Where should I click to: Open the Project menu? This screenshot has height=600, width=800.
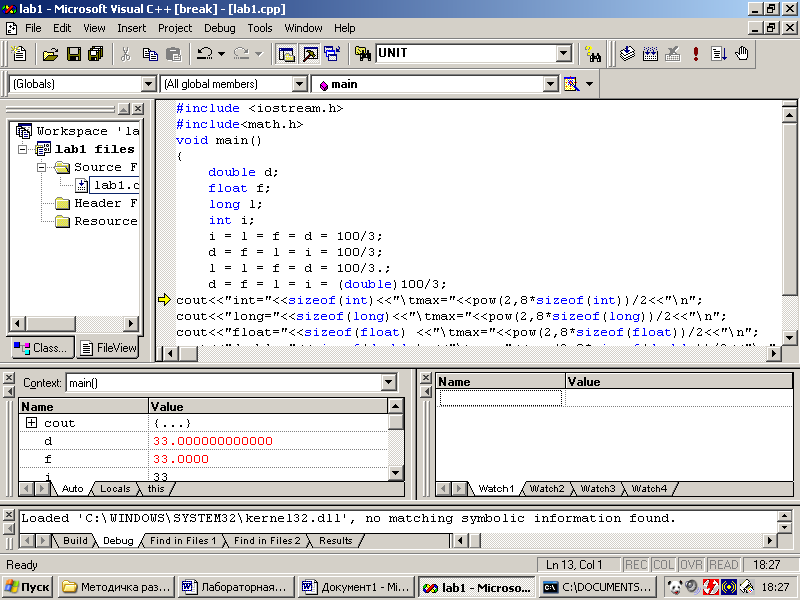[174, 28]
